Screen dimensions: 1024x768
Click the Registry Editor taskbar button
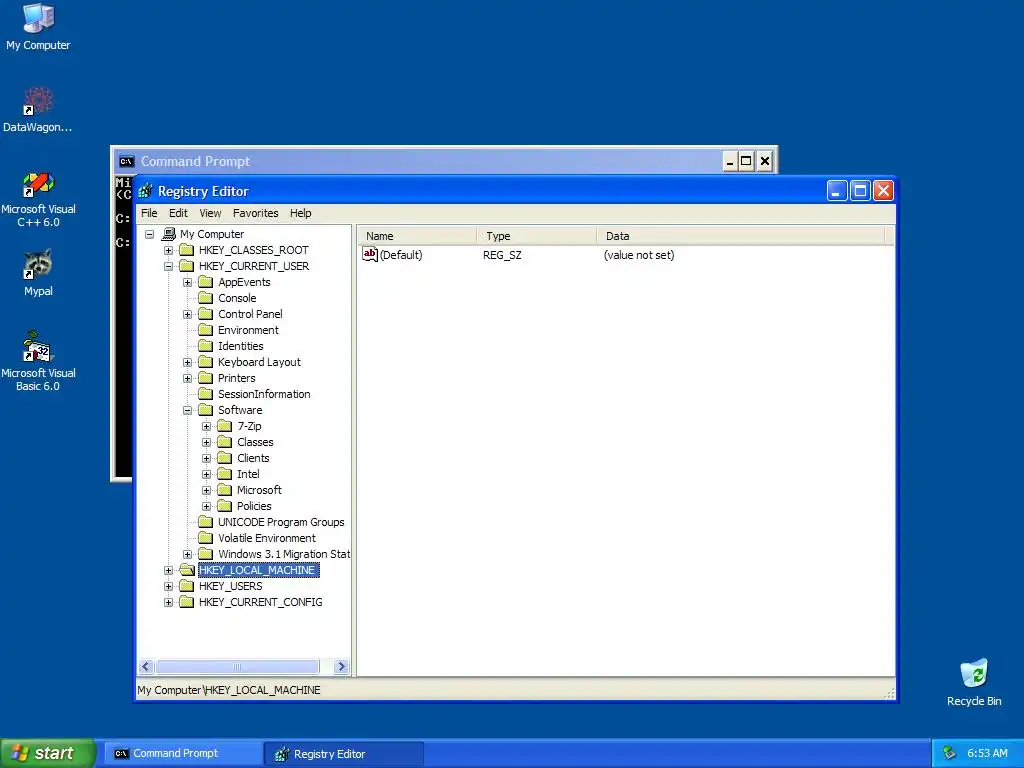tap(344, 754)
